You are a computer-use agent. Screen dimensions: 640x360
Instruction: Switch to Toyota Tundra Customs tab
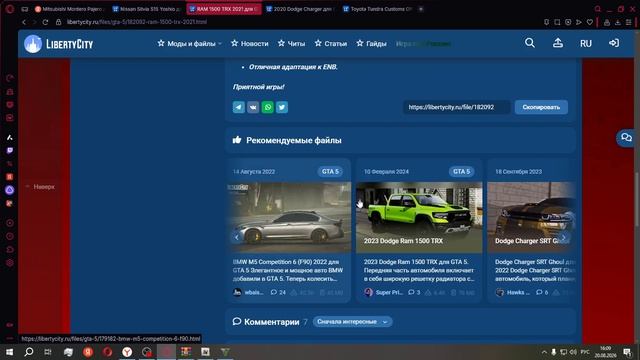tap(378, 9)
